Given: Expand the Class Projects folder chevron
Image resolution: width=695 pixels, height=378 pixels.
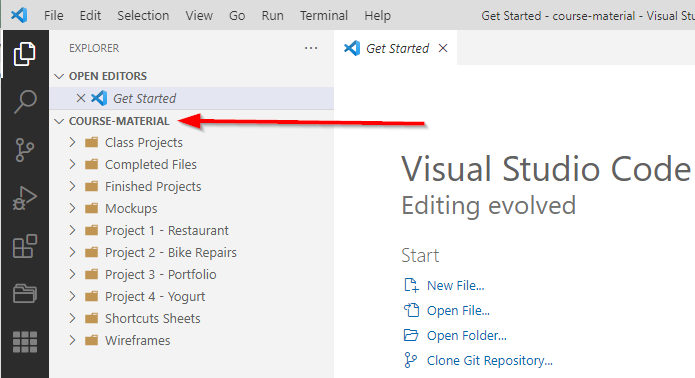Looking at the screenshot, I should coord(72,142).
